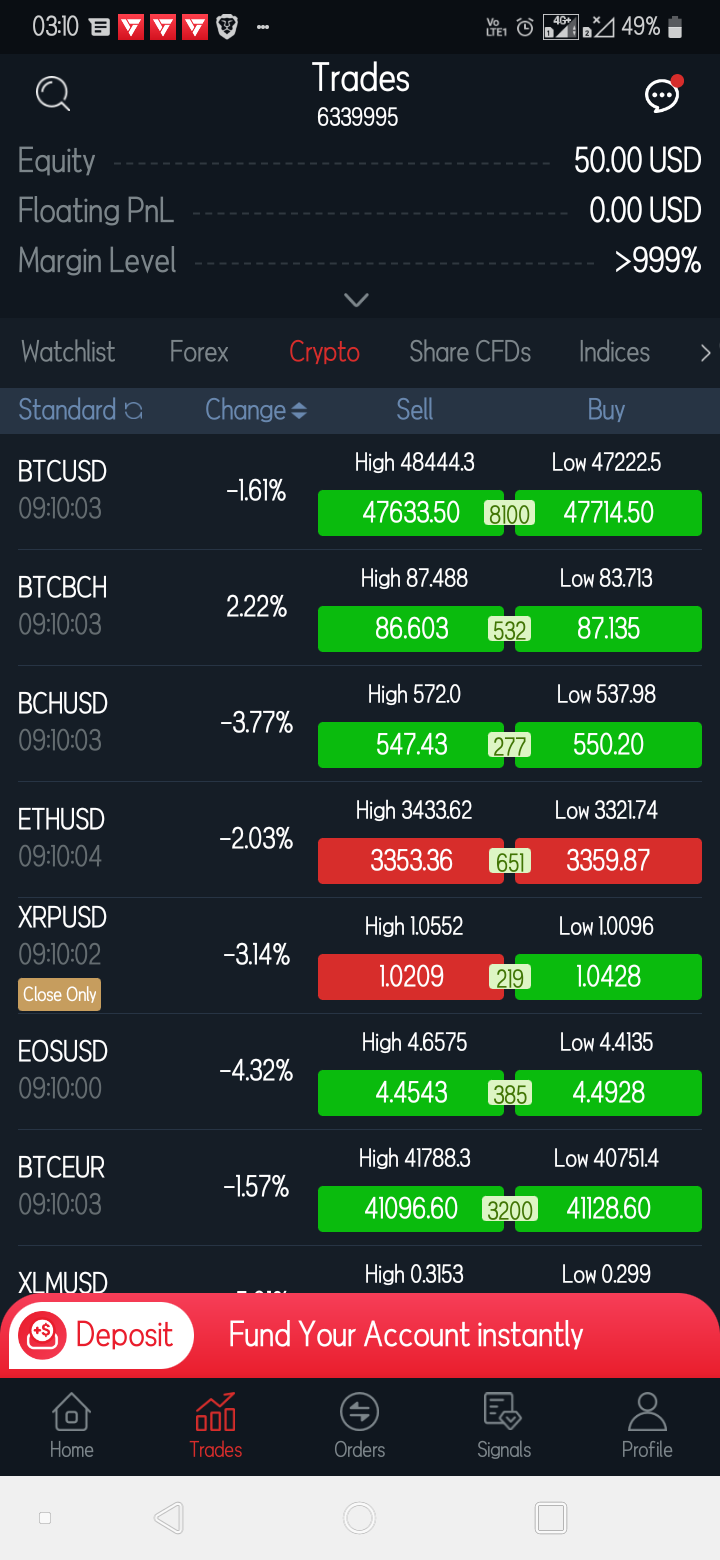Open the search magnifier icon
720x1560 pixels.
pos(52,94)
